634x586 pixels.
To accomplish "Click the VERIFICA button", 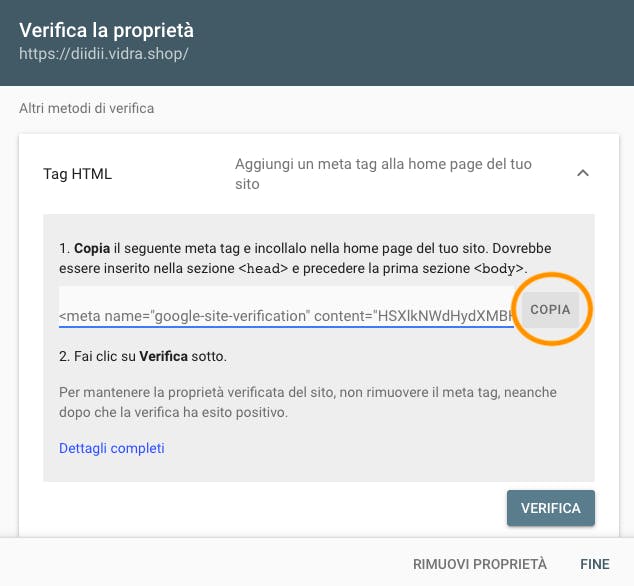I will [x=551, y=508].
